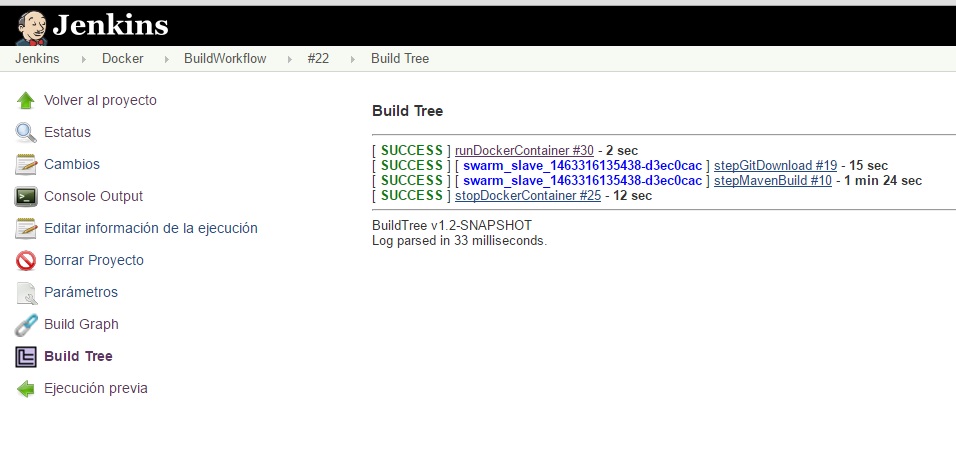The width and height of the screenshot is (956, 457).
Task: Click the green left arrow icon for Ejecución previa
Action: (x=26, y=389)
